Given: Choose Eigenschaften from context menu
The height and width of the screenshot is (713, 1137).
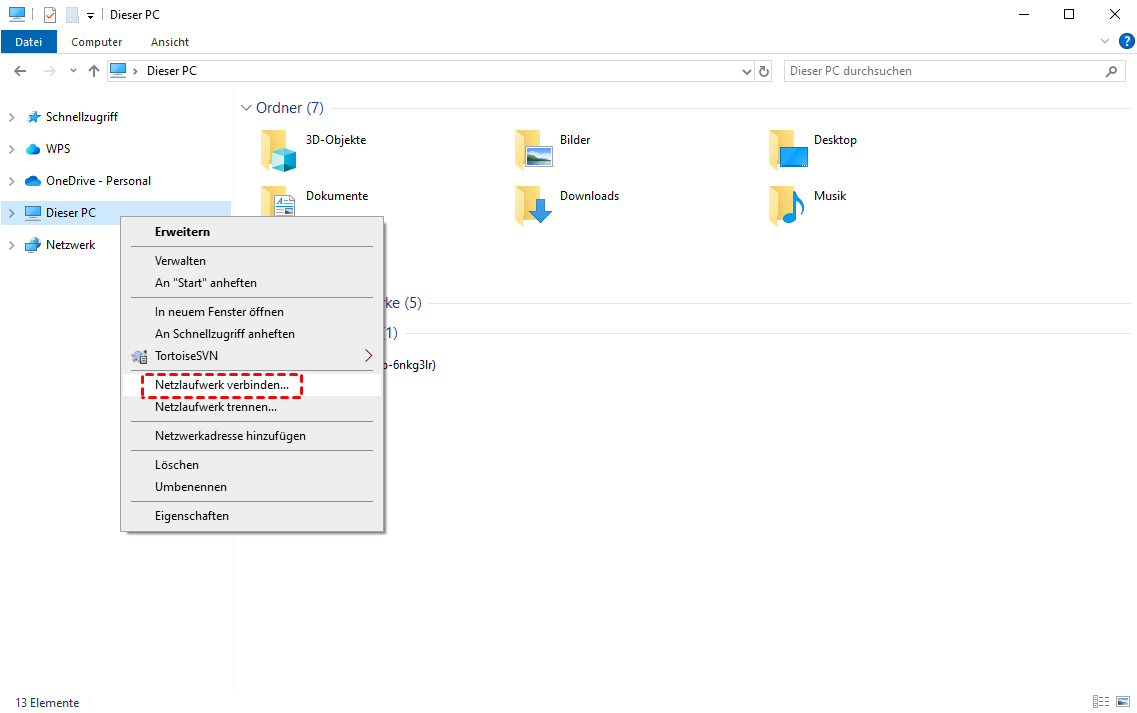Looking at the screenshot, I should click(252, 516).
